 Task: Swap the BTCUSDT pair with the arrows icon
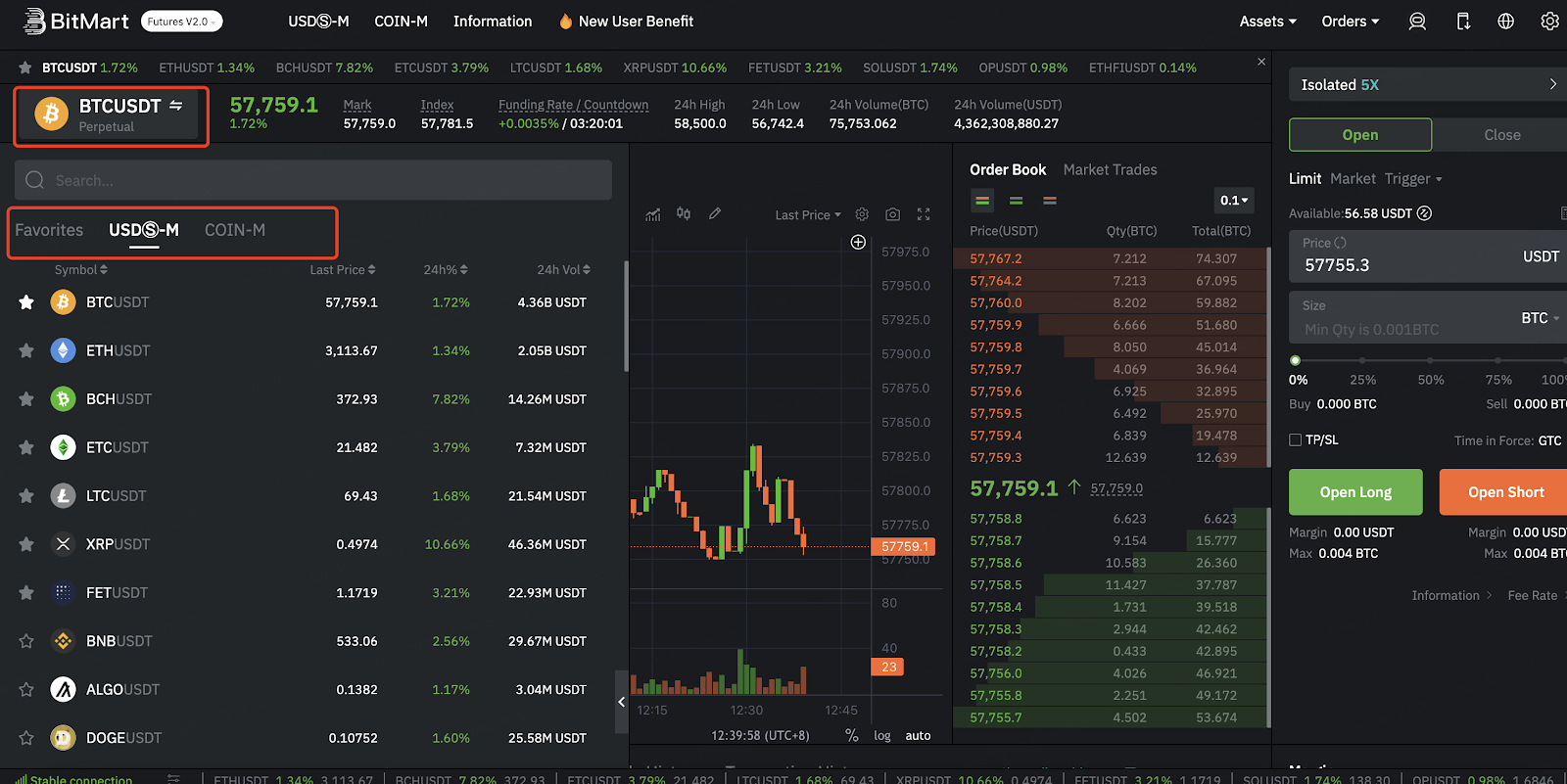pos(176,106)
